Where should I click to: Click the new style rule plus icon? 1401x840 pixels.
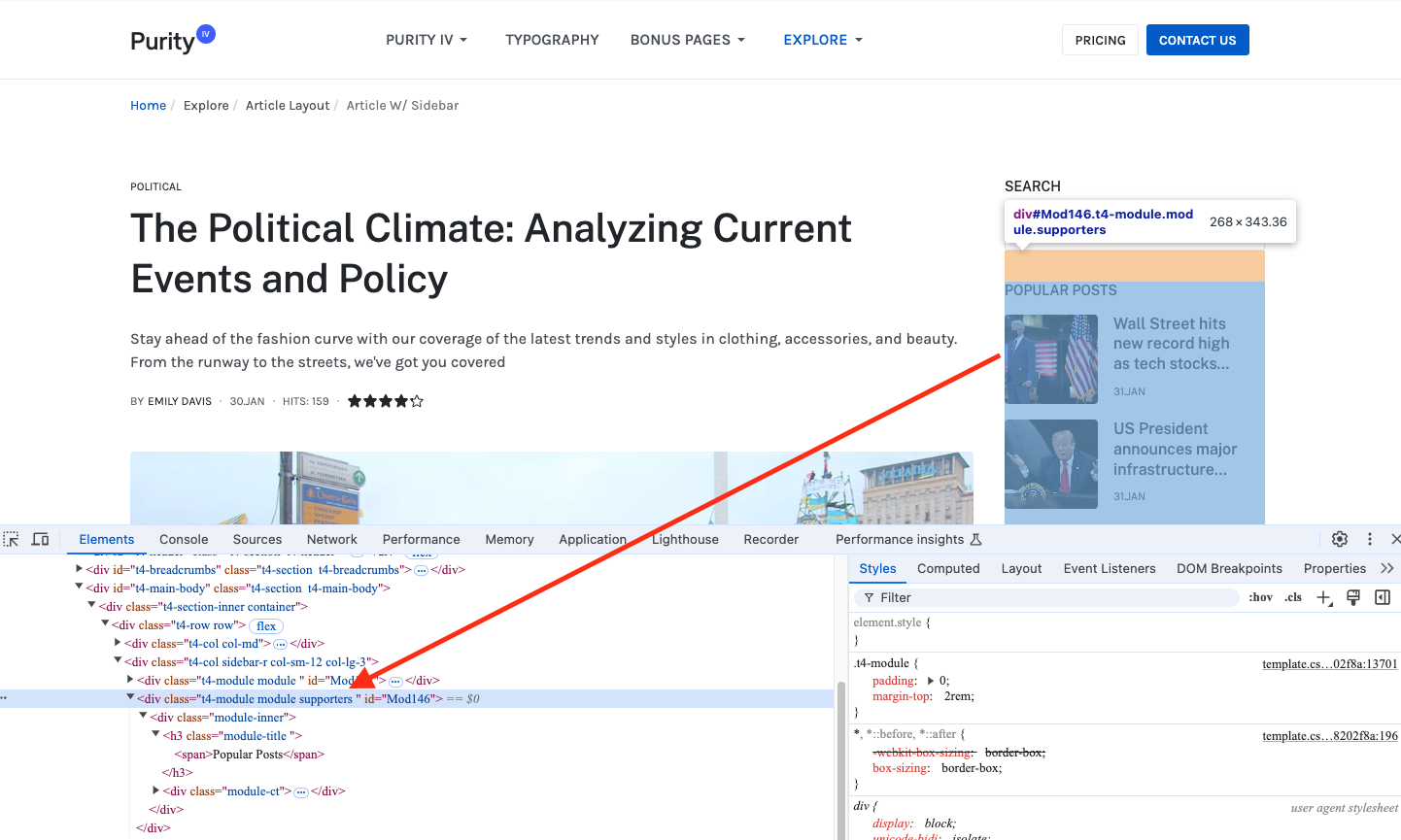pos(1323,597)
